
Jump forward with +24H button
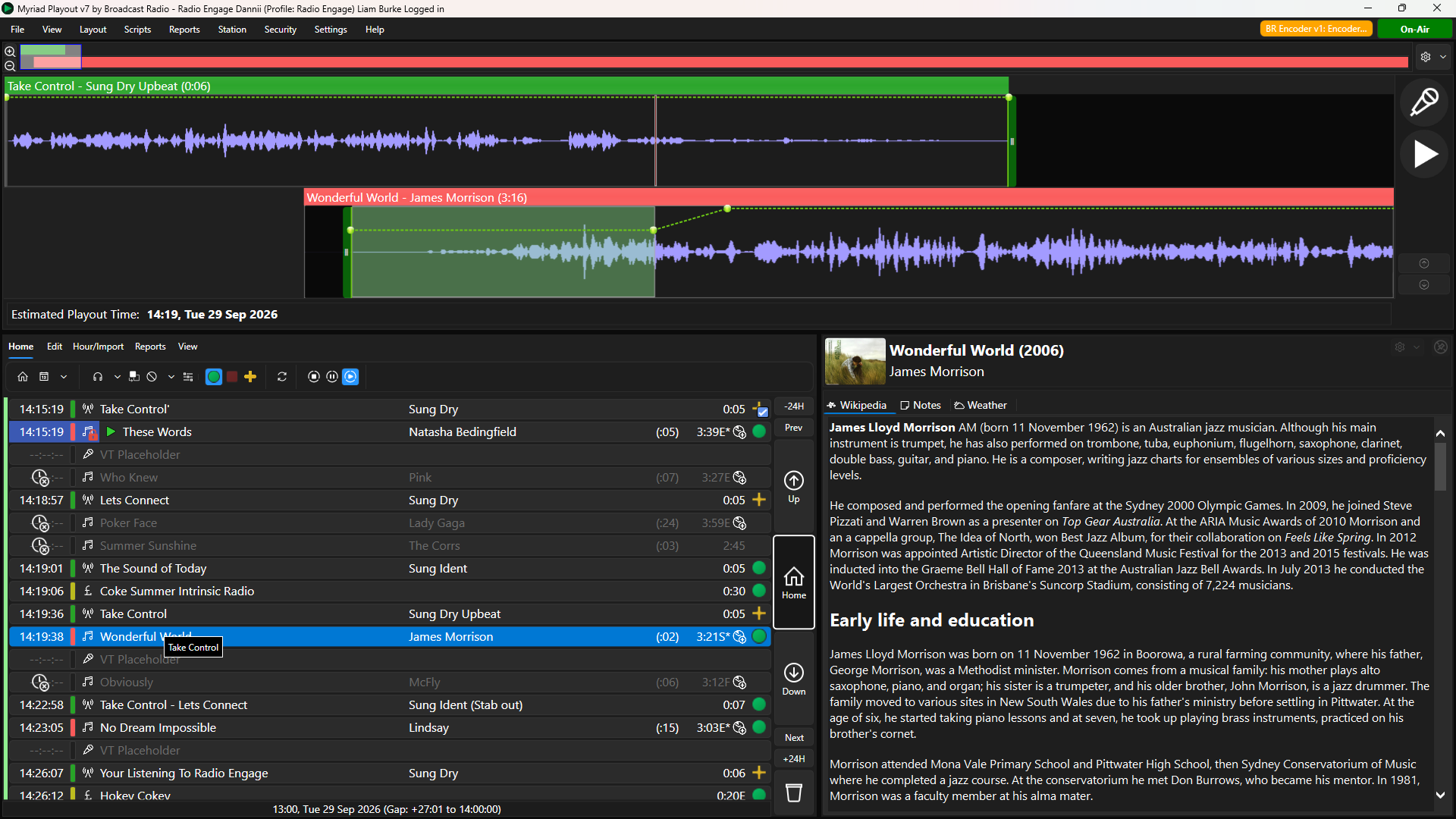pyautogui.click(x=794, y=759)
